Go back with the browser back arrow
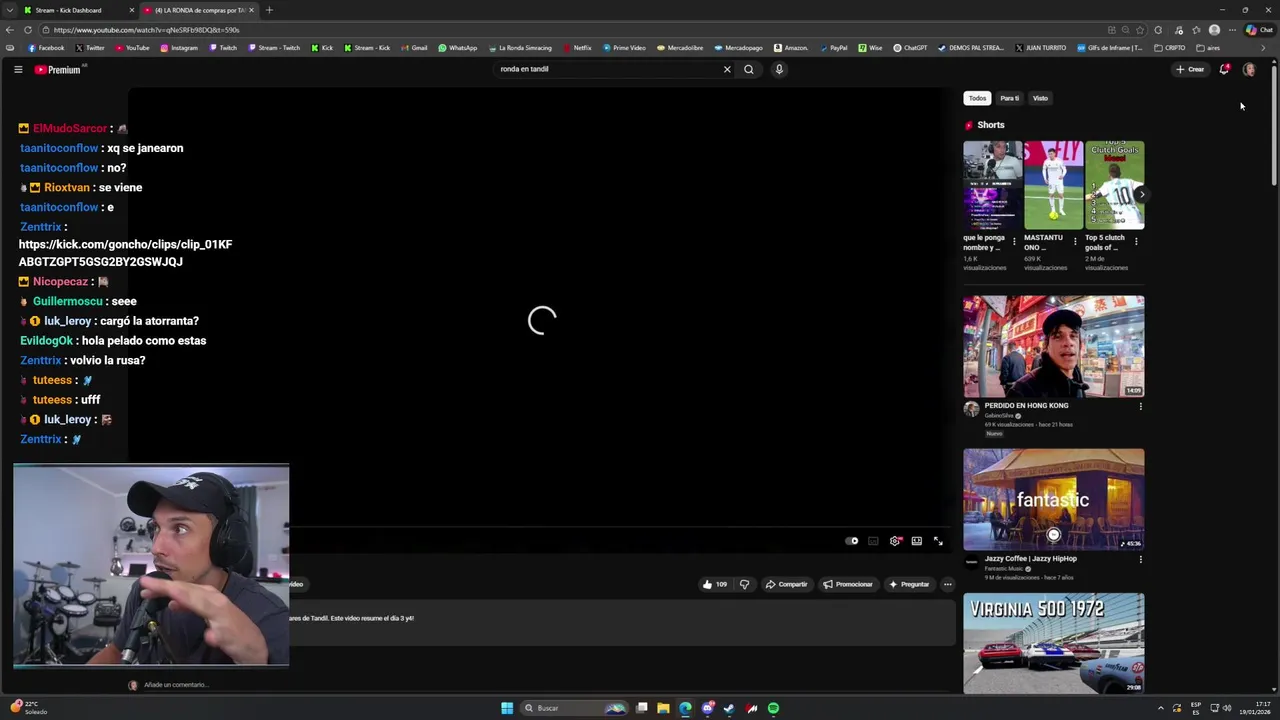This screenshot has height=720, width=1280. point(10,30)
